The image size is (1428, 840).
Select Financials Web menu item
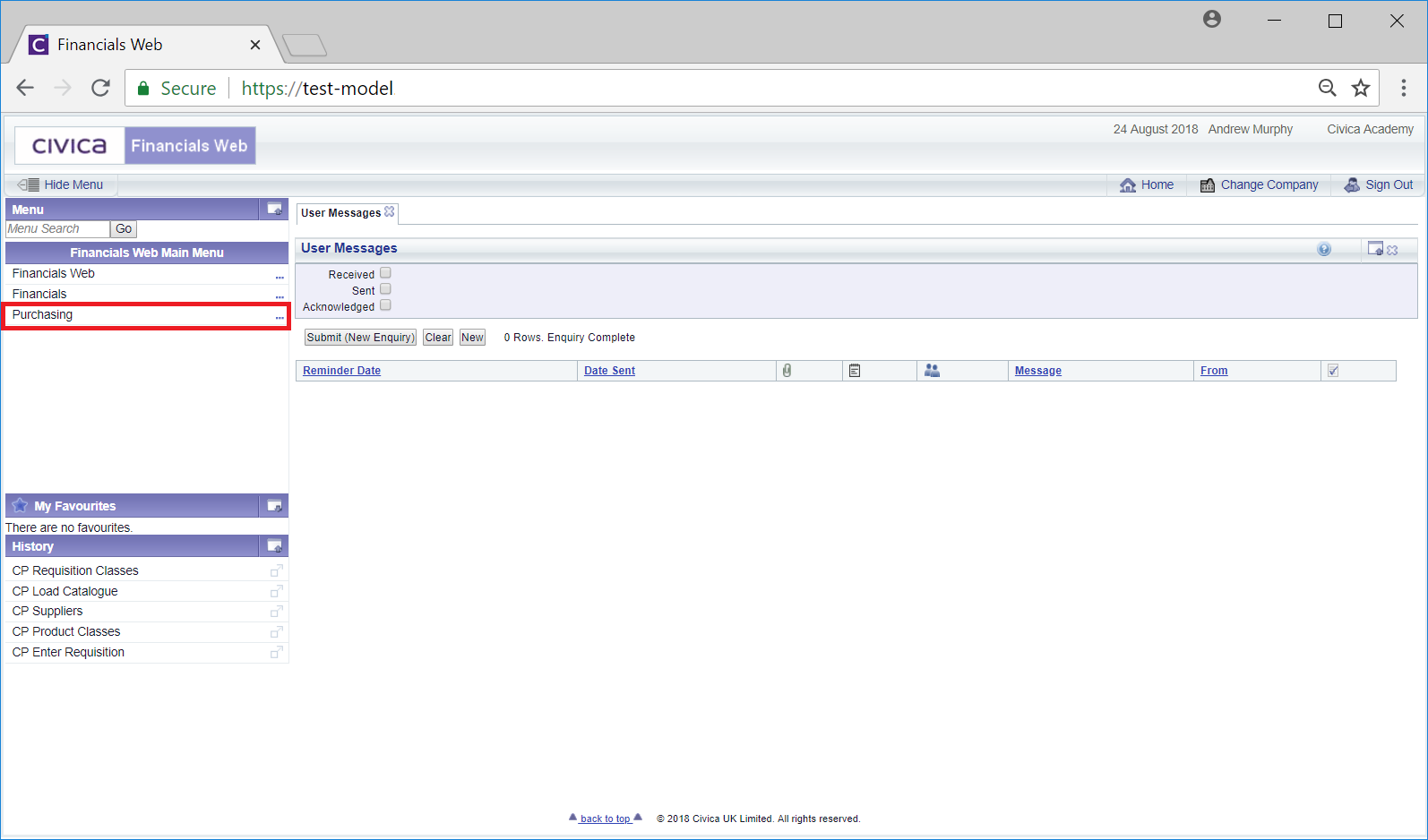(x=54, y=273)
